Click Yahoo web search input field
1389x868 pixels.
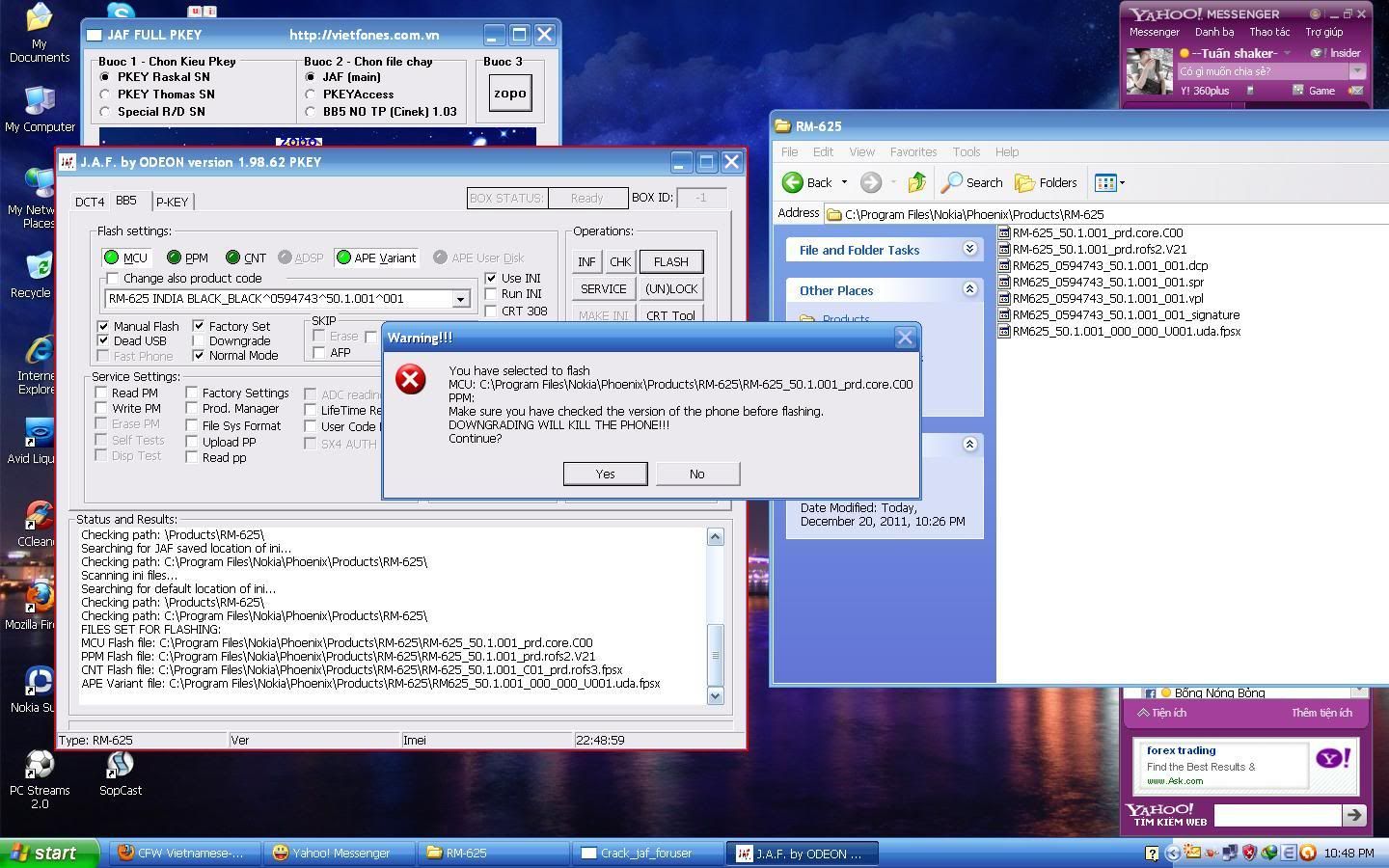1277,815
